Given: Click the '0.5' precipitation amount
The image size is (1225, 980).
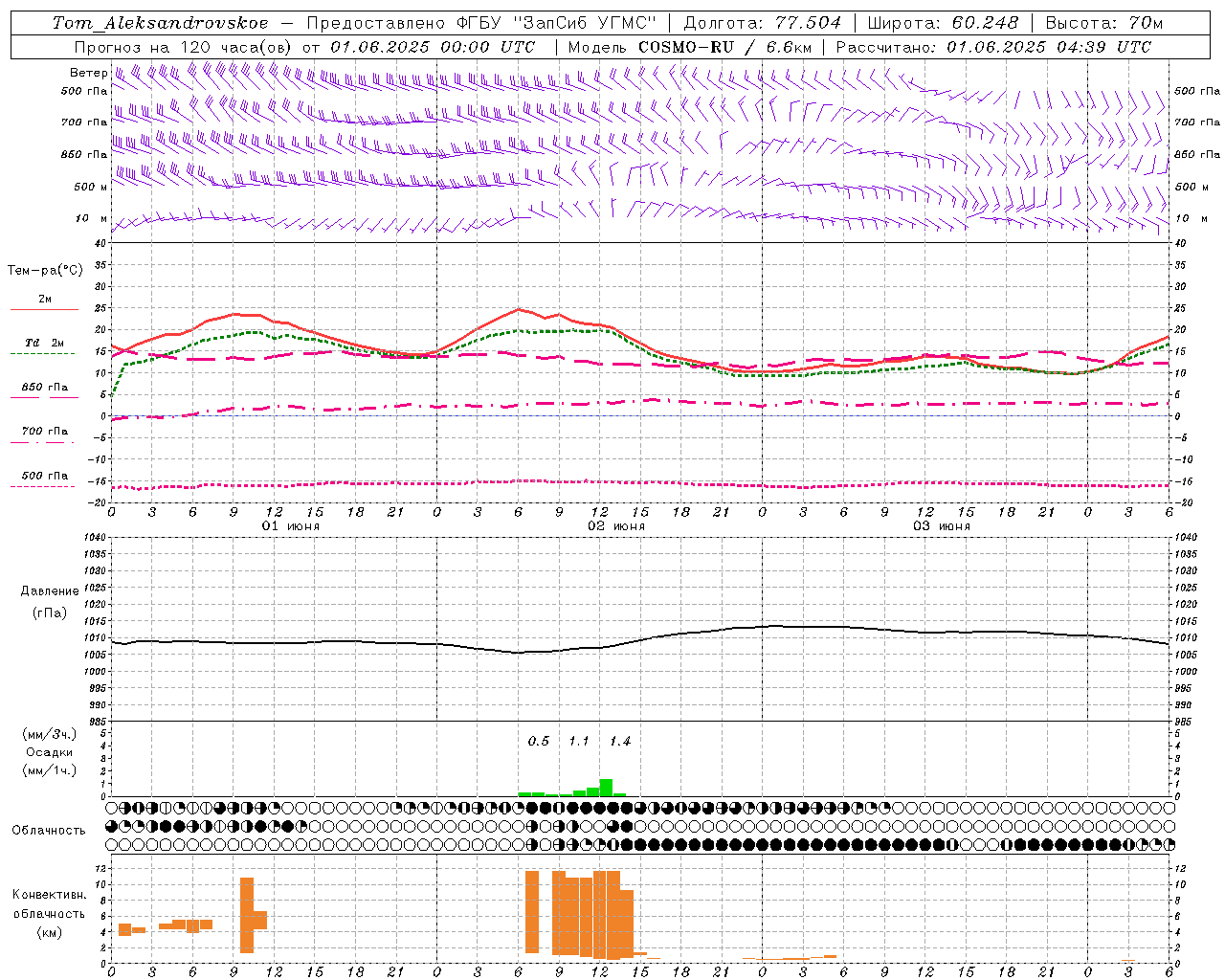Looking at the screenshot, I should [x=539, y=742].
